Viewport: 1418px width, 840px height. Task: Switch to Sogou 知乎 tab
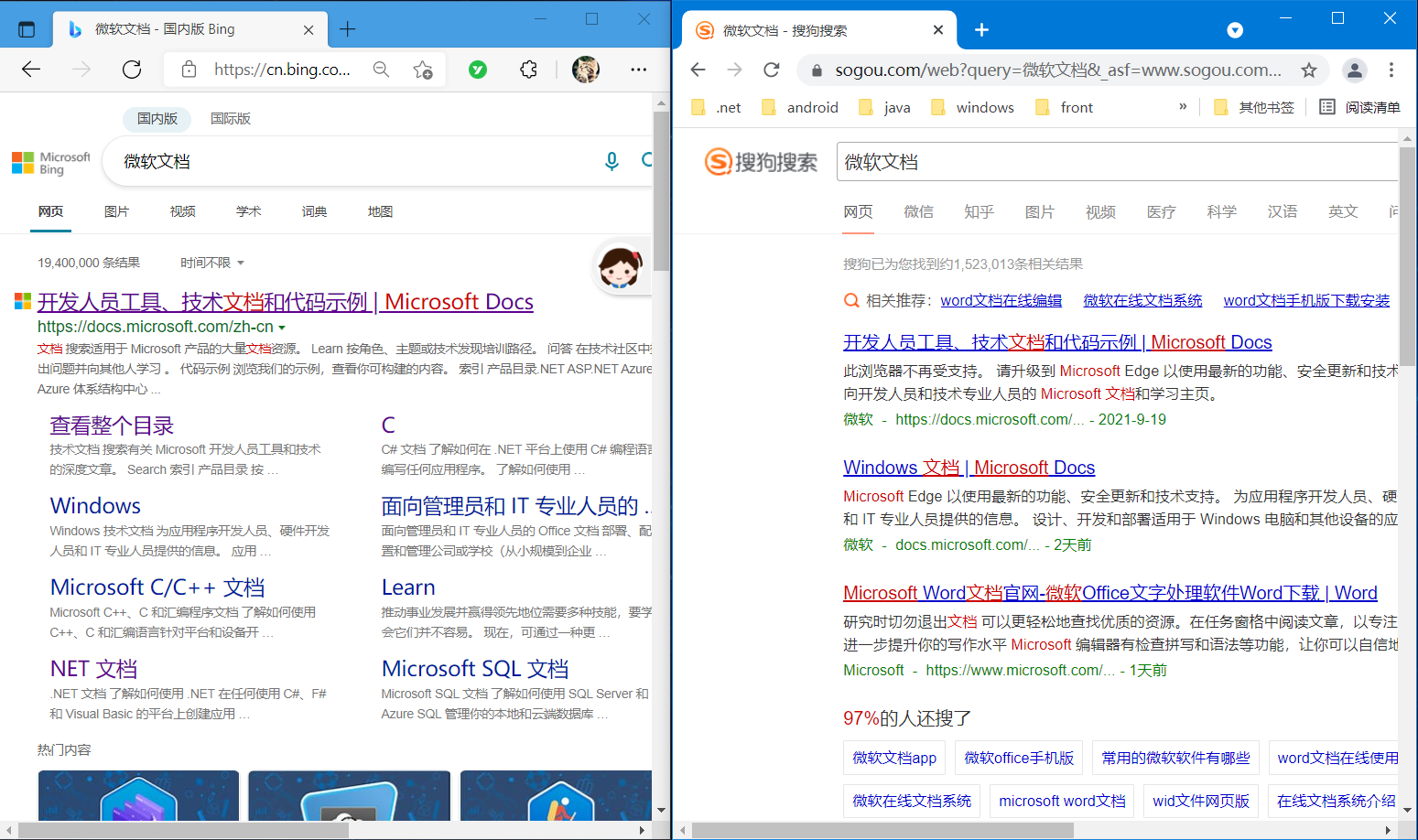(x=979, y=211)
